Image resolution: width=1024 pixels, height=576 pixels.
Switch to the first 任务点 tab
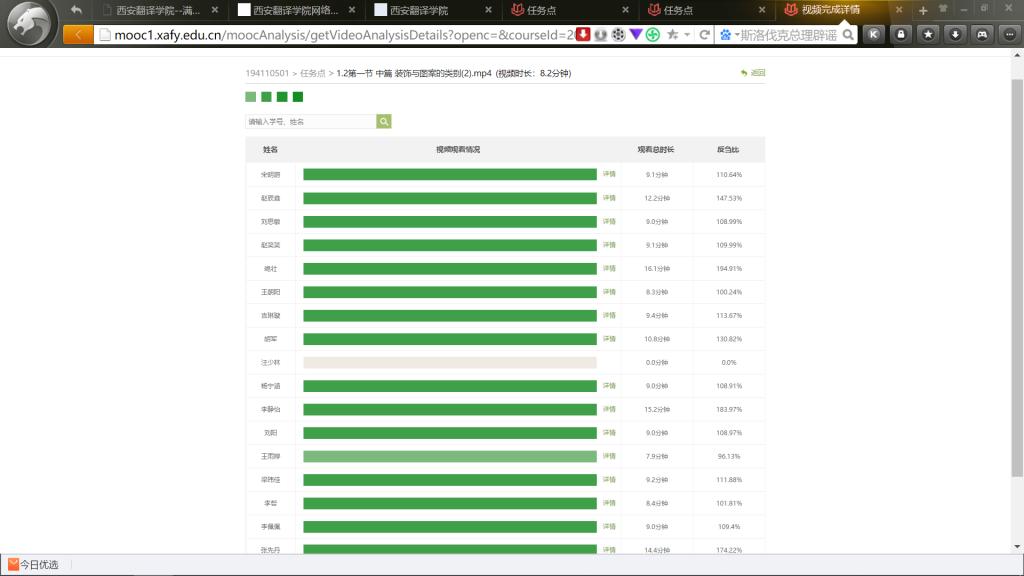(x=547, y=10)
